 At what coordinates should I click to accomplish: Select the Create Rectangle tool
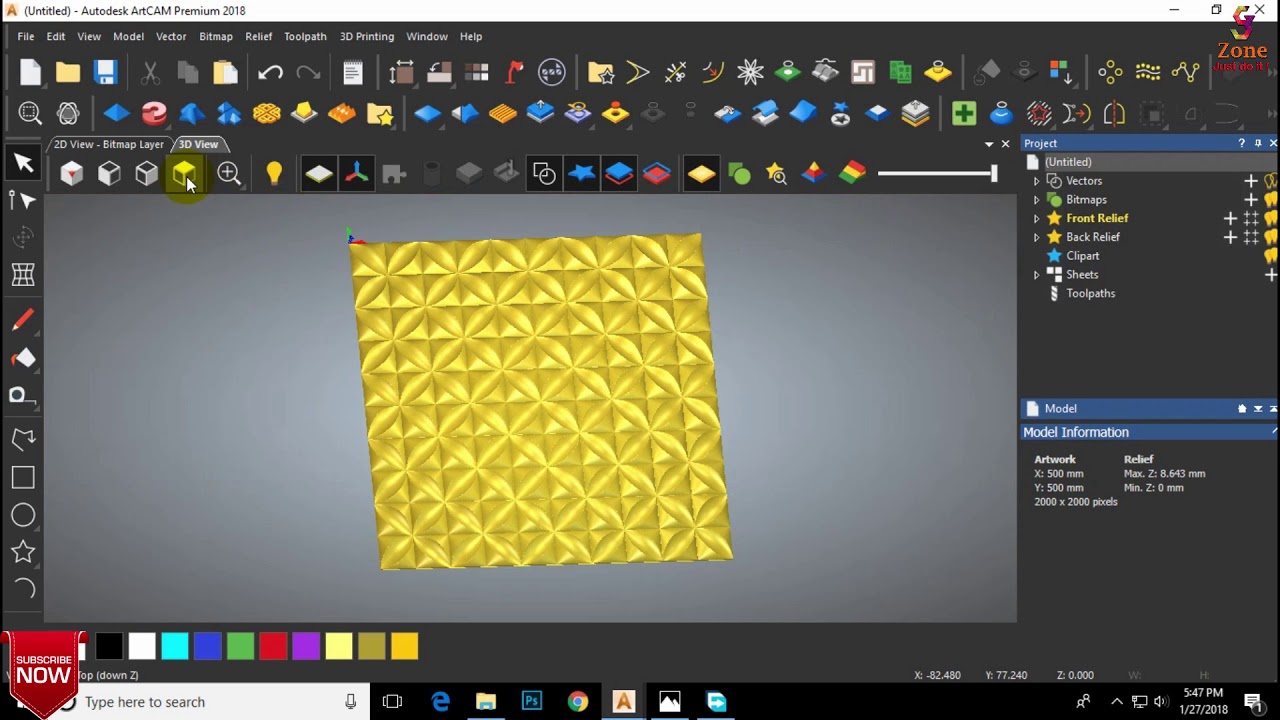tap(23, 477)
